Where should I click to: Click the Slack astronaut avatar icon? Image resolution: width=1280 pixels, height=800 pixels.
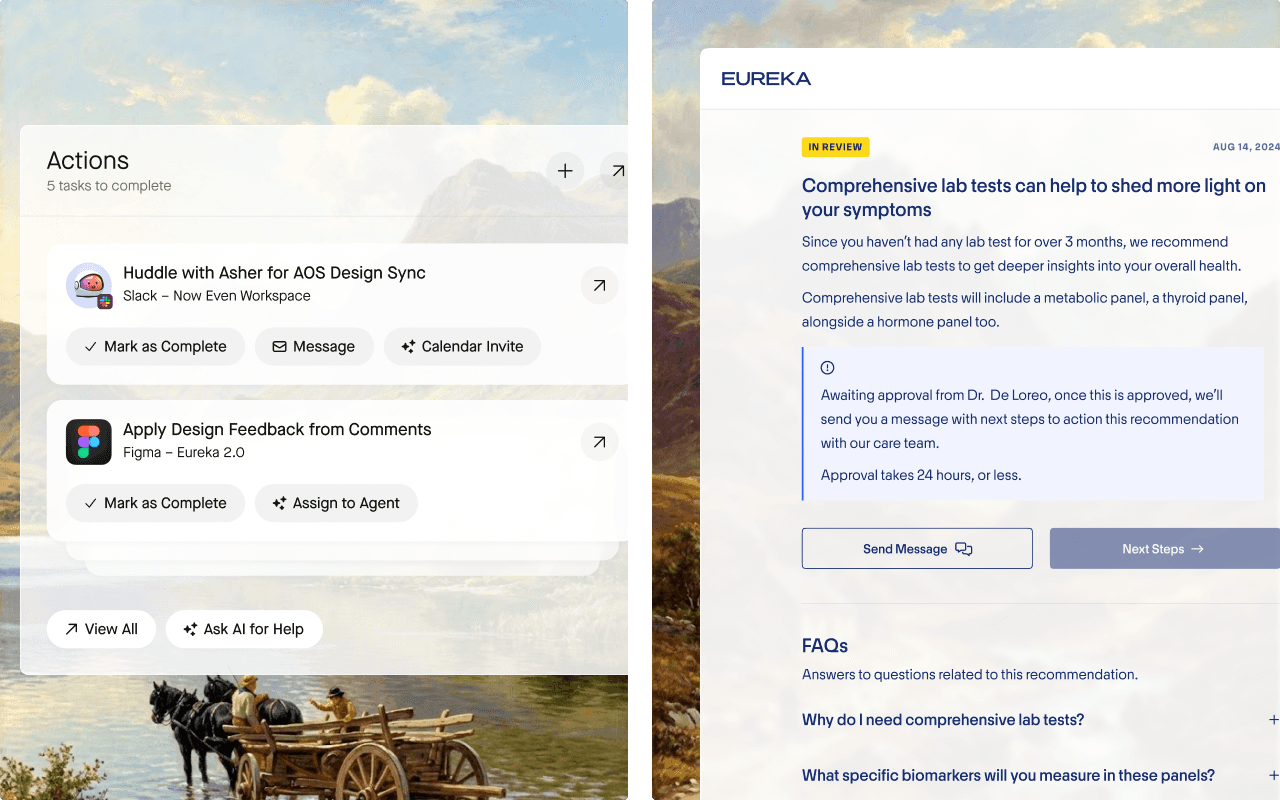tap(89, 286)
